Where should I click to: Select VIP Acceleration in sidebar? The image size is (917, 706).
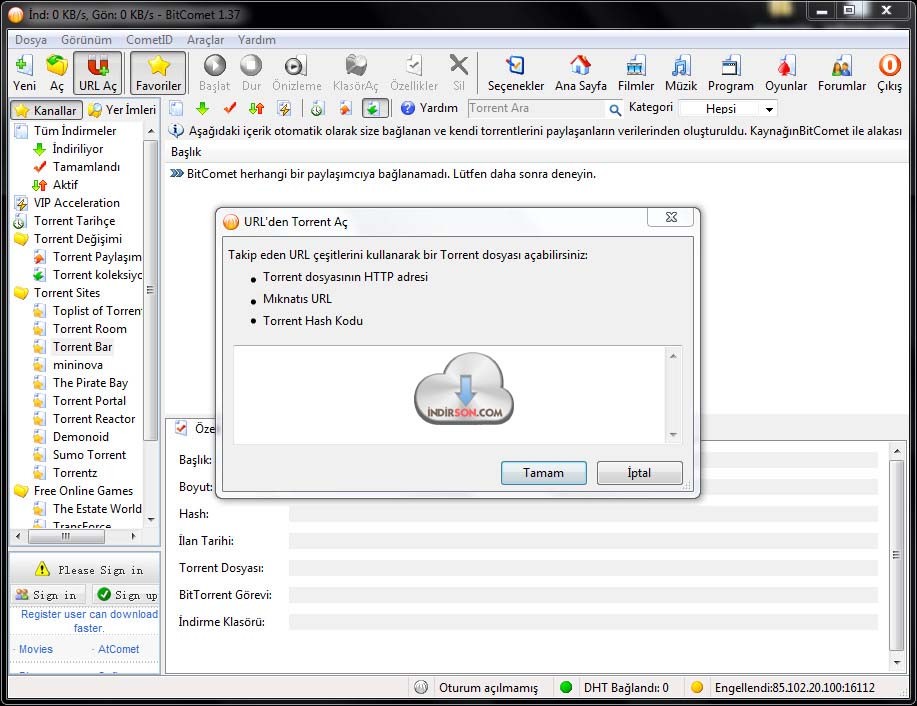(77, 203)
